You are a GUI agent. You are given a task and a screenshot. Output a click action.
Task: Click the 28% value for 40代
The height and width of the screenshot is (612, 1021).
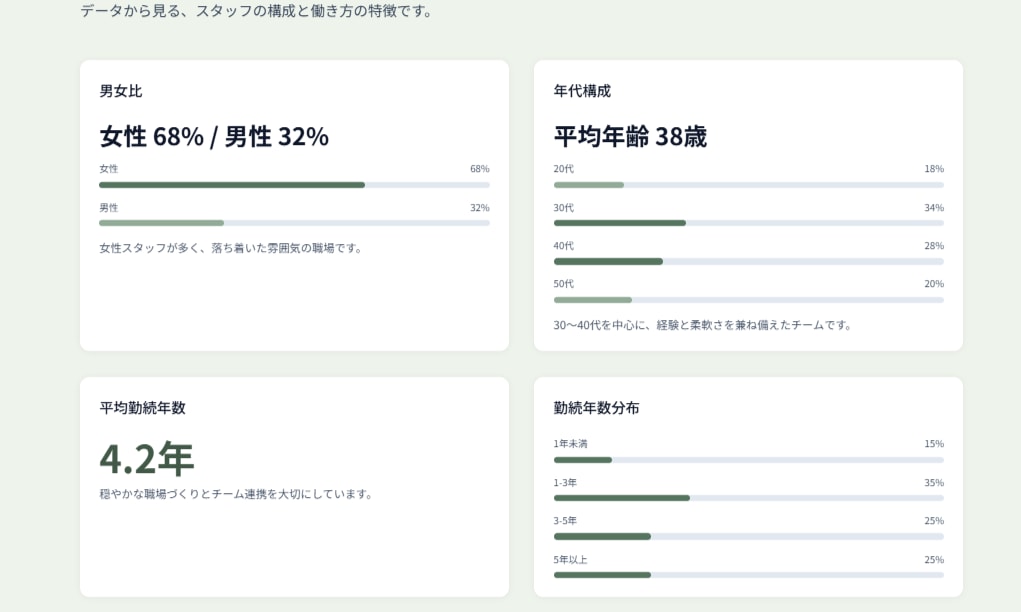934,245
